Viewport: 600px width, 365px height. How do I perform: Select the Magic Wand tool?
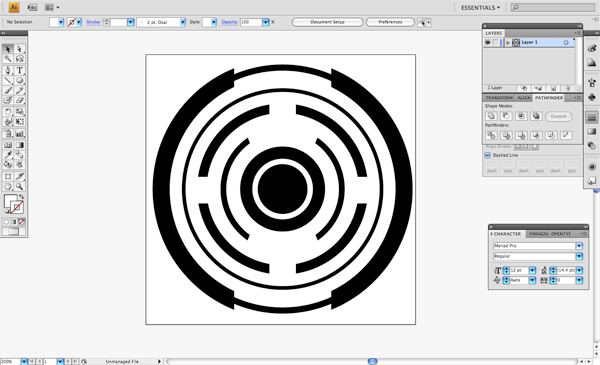(8, 59)
